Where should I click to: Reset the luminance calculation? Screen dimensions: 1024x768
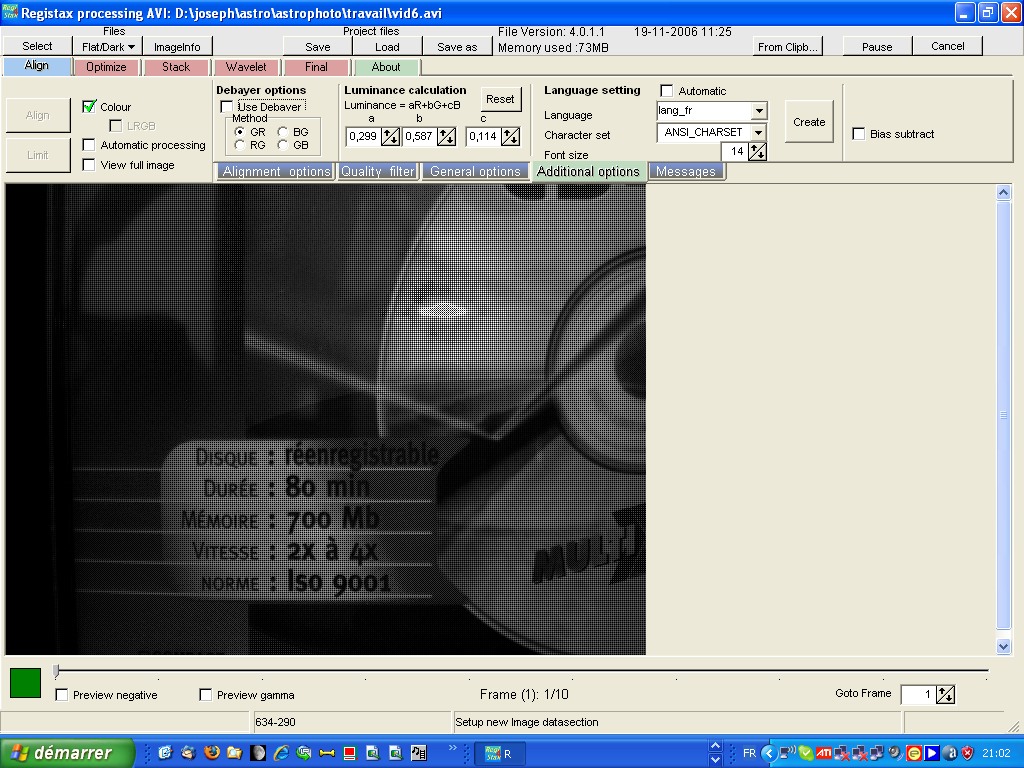pos(500,99)
